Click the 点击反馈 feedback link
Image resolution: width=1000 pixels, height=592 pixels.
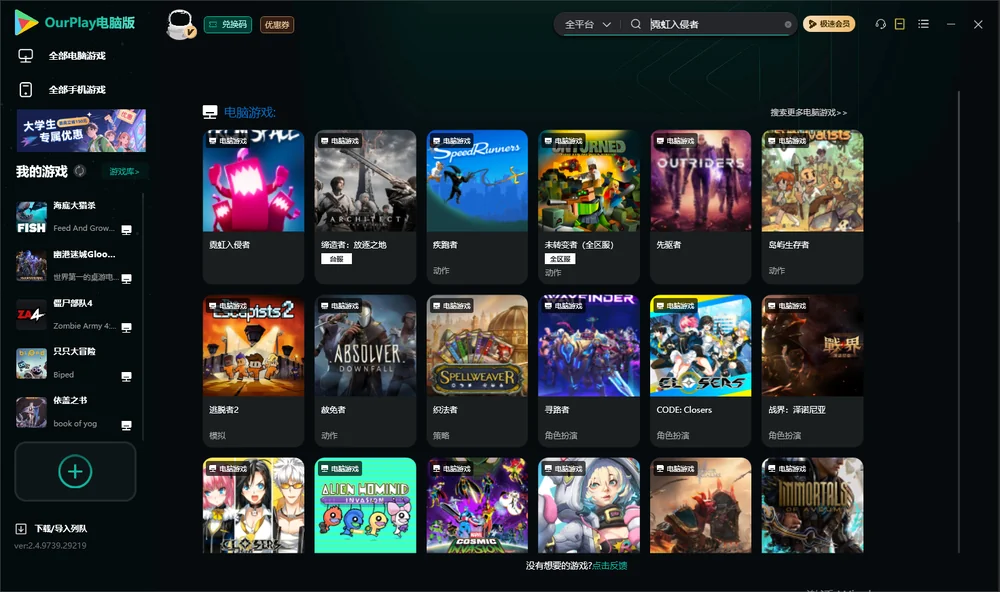pyautogui.click(x=610, y=566)
